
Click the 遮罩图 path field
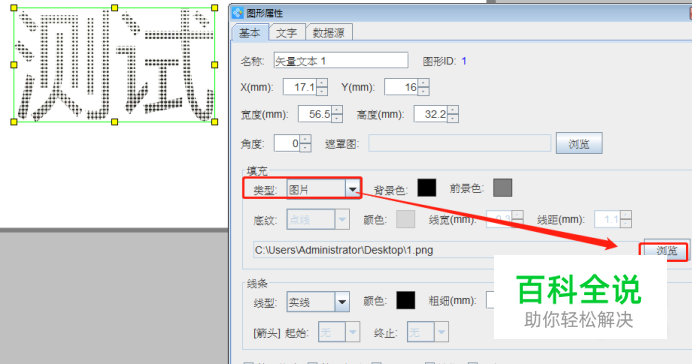point(460,143)
